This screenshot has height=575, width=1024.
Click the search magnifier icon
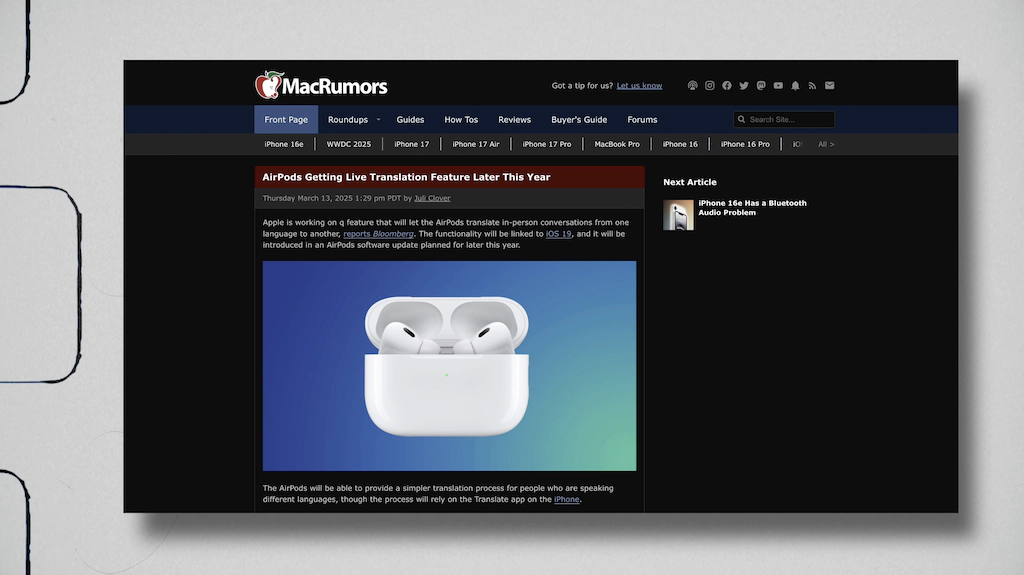[741, 120]
